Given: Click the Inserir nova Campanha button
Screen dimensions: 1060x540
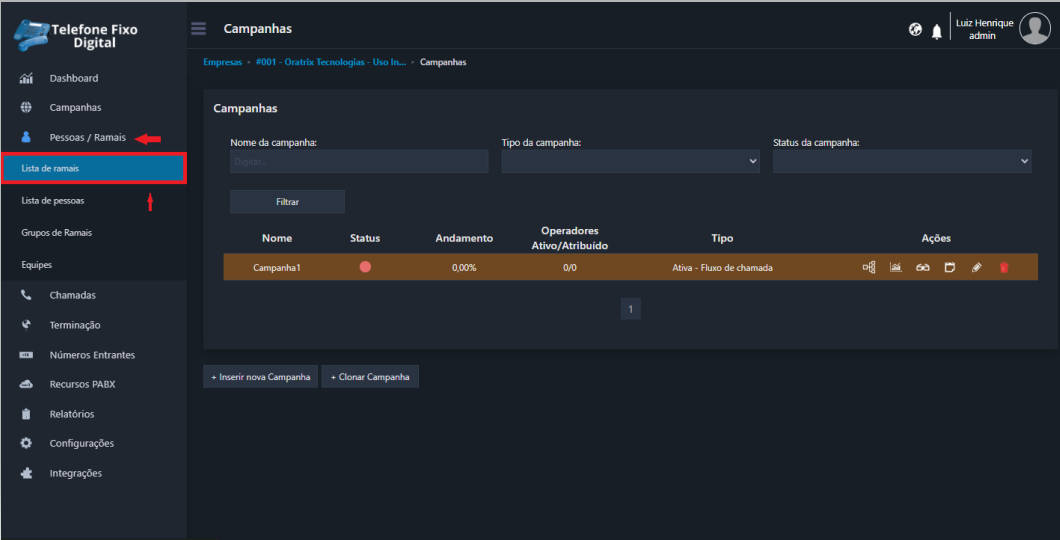Looking at the screenshot, I should (260, 377).
